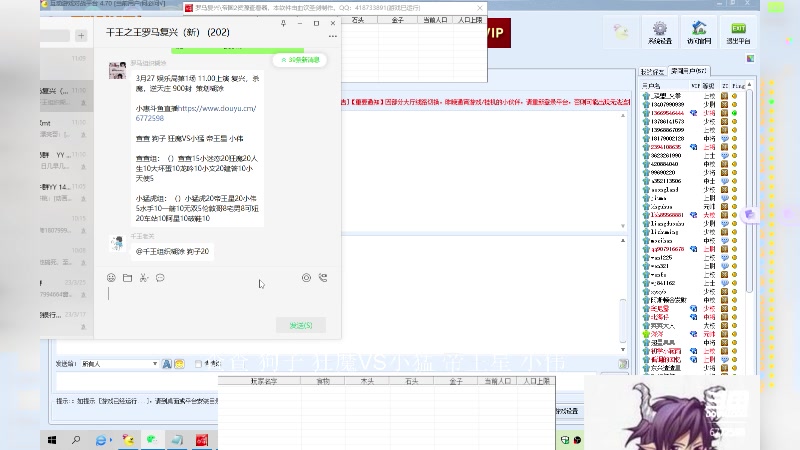Switch to the left tab beside room users
Image resolution: width=800 pixels, height=450 pixels.
(x=653, y=71)
